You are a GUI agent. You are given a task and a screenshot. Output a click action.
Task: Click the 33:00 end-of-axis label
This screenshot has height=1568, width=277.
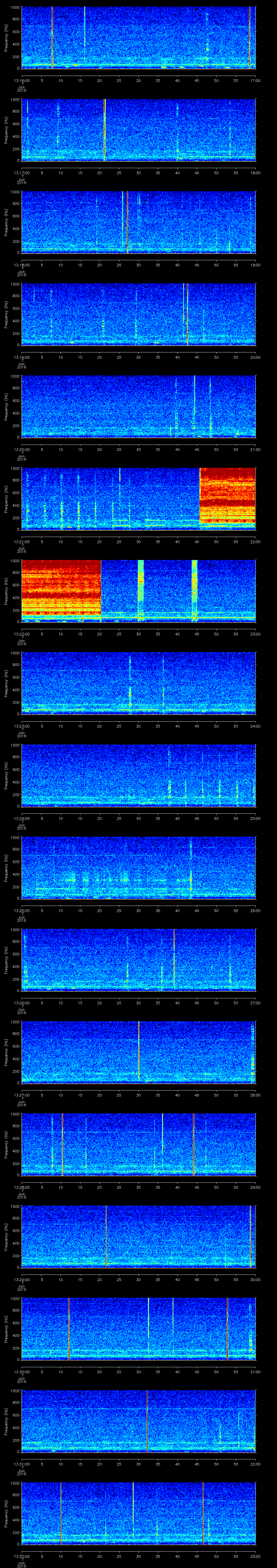[x=255, y=1556]
